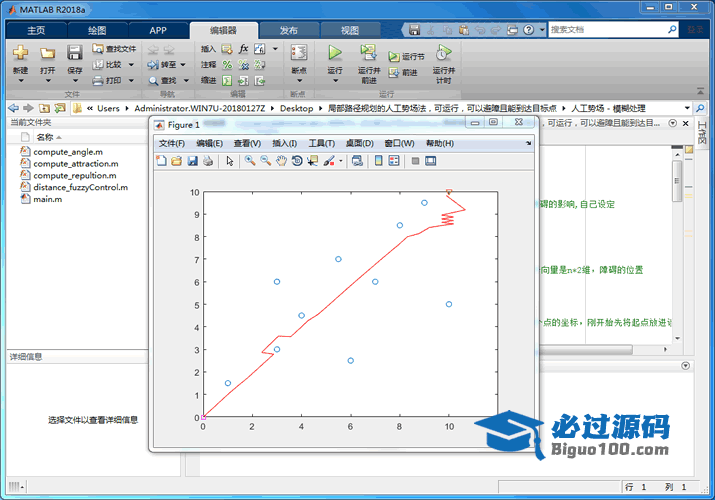The image size is (715, 500).
Task: Select the Zoom Out tool in Figure 1
Action: click(x=265, y=161)
